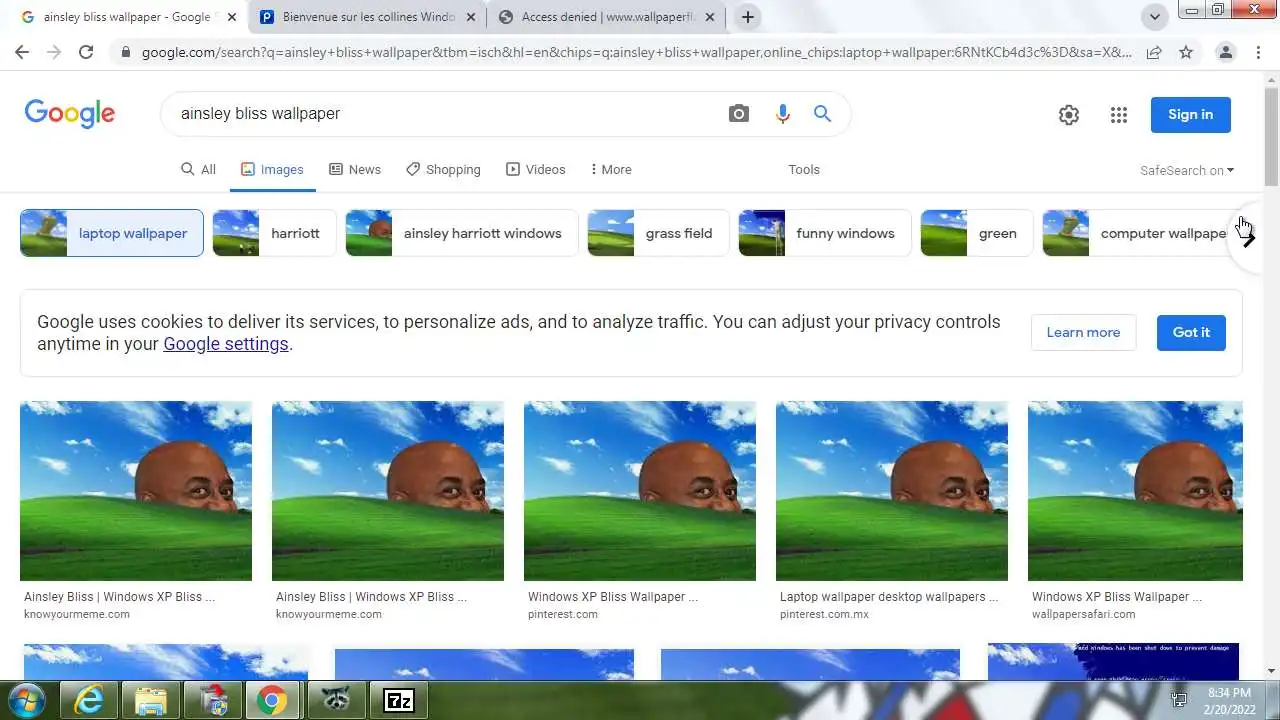Open the SafeSearch on dropdown
Image resolution: width=1280 pixels, height=720 pixels.
1187,171
